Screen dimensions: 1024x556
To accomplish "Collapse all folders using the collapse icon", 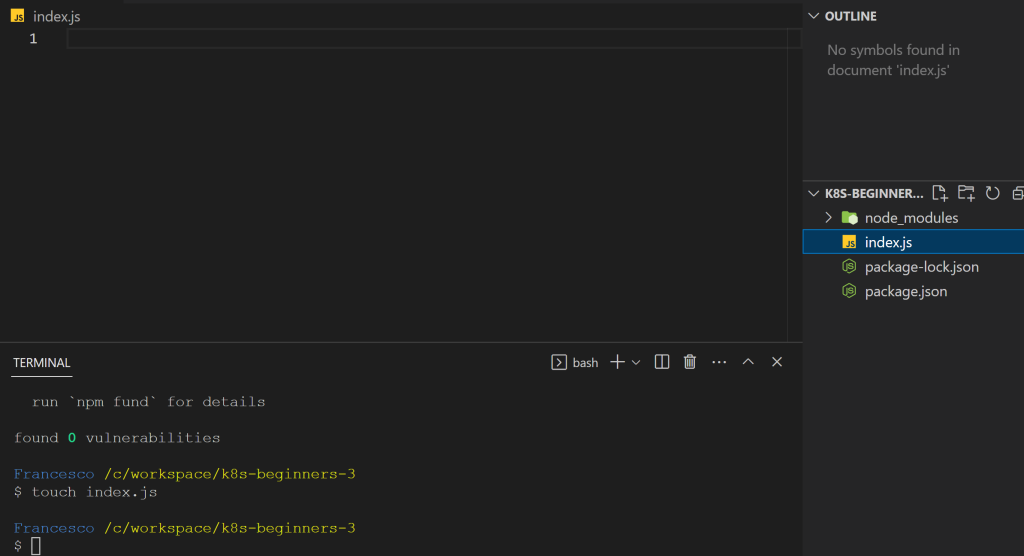I will [x=1018, y=193].
